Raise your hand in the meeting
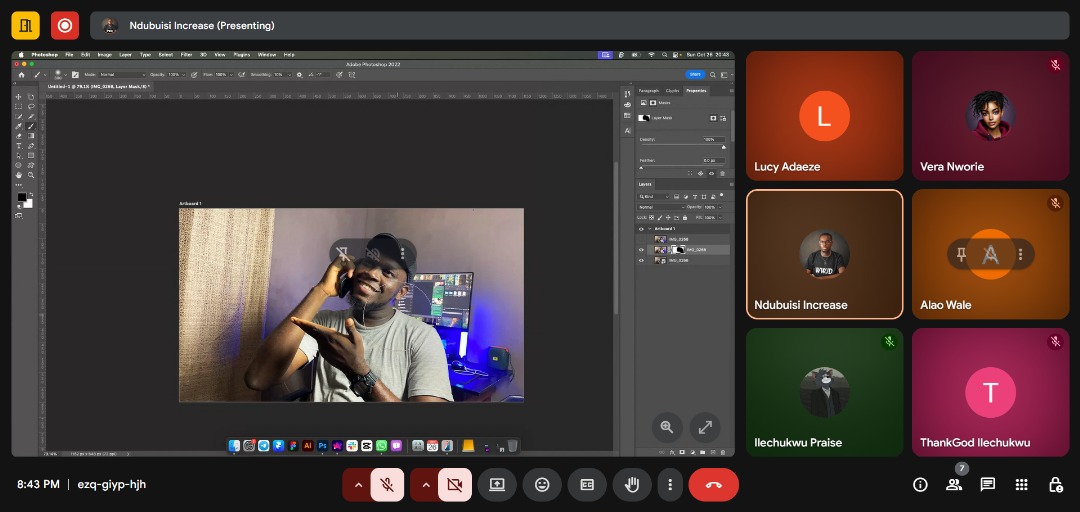Viewport: 1080px width, 512px height. 632,484
